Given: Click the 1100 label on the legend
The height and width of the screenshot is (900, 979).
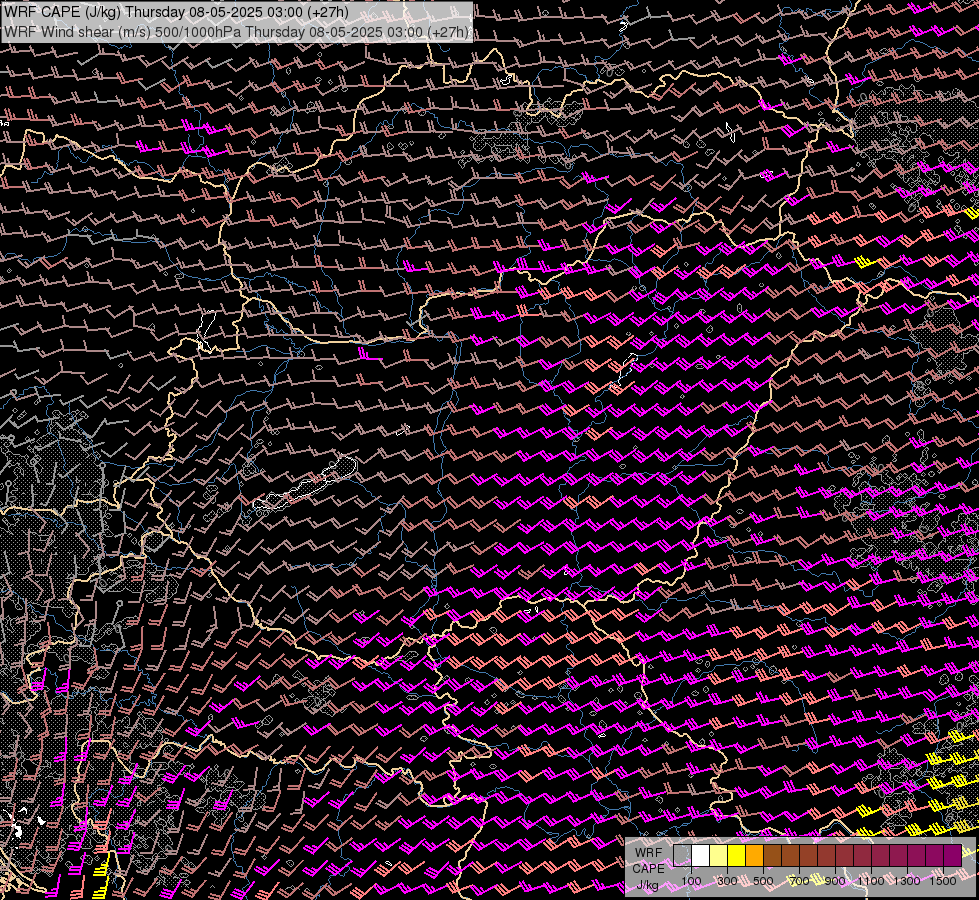Looking at the screenshot, I should pos(871,881).
